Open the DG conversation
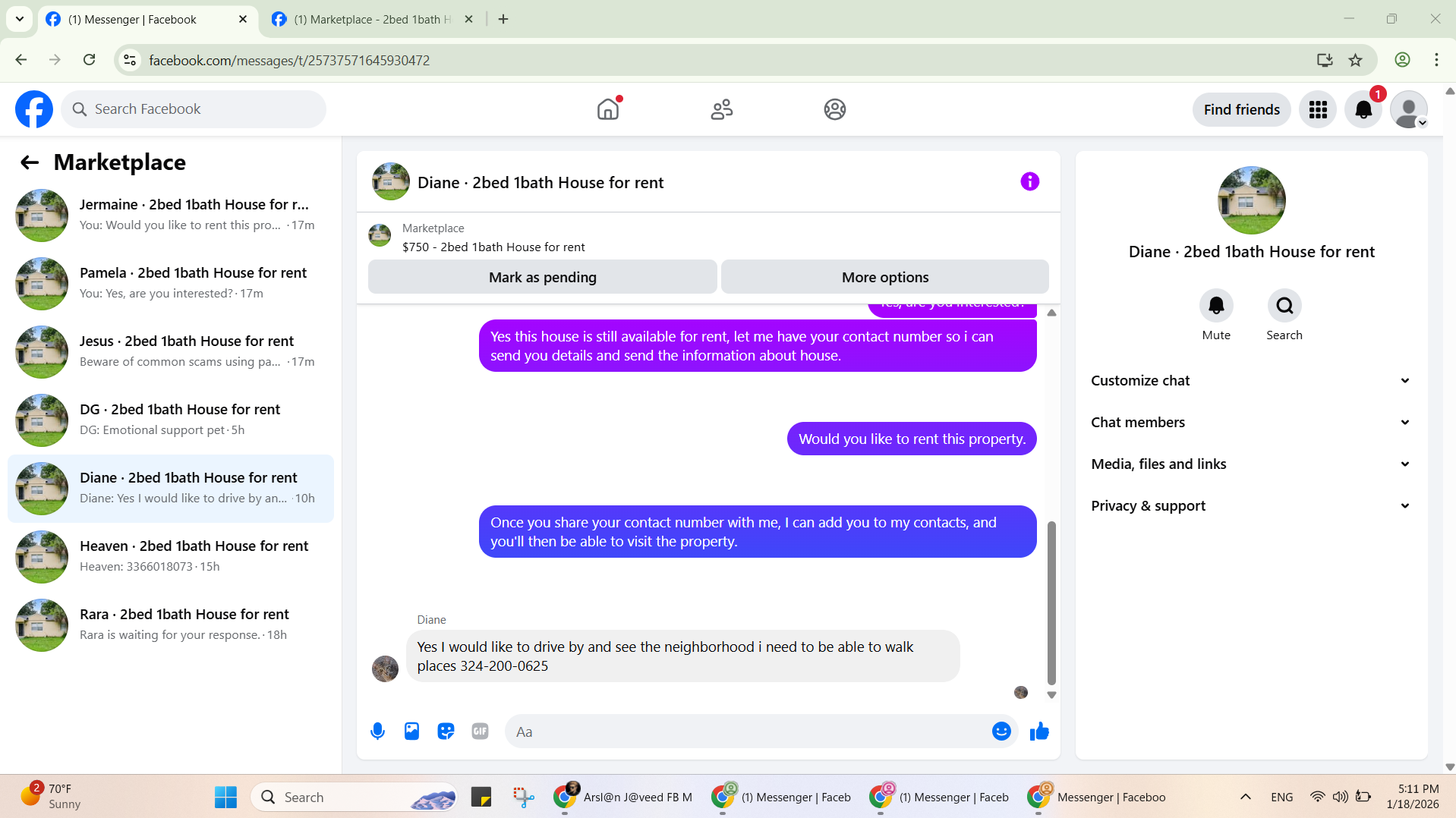 point(171,420)
